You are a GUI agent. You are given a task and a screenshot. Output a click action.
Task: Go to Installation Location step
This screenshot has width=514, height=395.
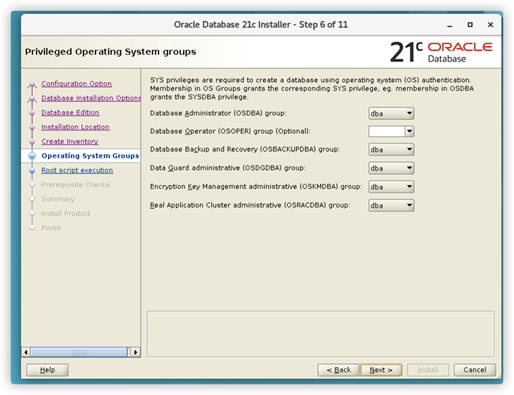pyautogui.click(x=75, y=127)
